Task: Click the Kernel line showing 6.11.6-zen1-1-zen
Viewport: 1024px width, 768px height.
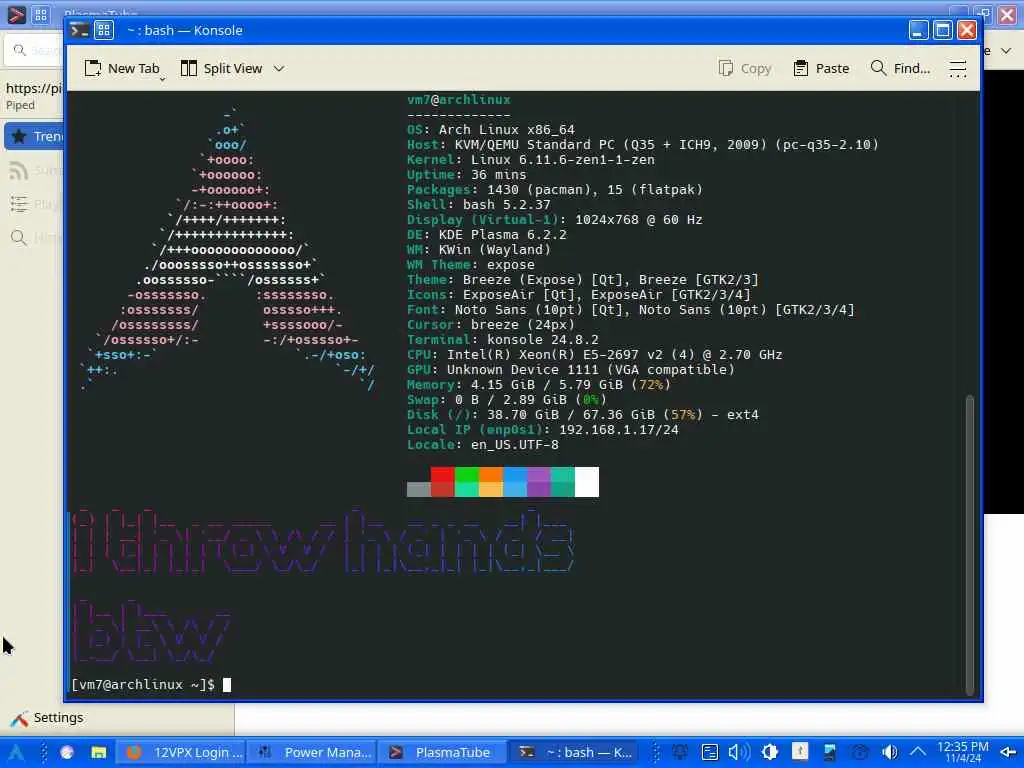Action: click(530, 159)
